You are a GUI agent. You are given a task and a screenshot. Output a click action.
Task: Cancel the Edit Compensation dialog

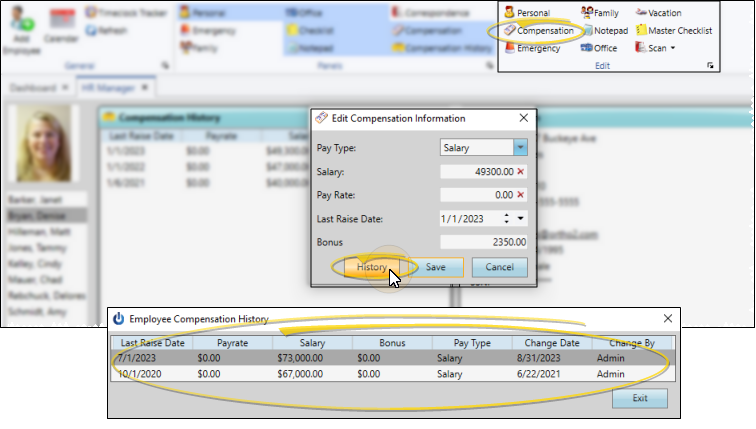coord(499,268)
